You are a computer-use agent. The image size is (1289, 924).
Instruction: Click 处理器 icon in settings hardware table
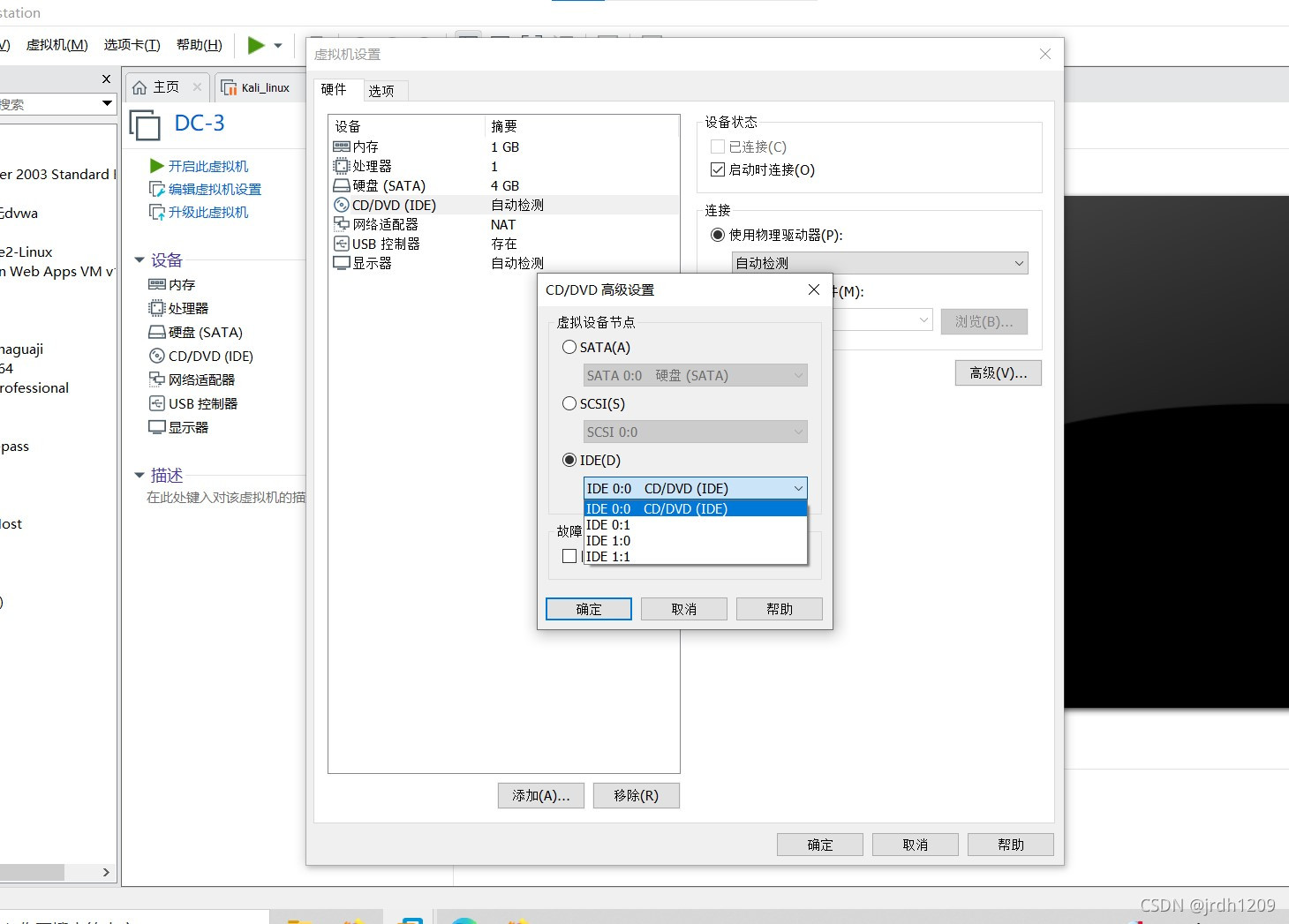click(342, 166)
